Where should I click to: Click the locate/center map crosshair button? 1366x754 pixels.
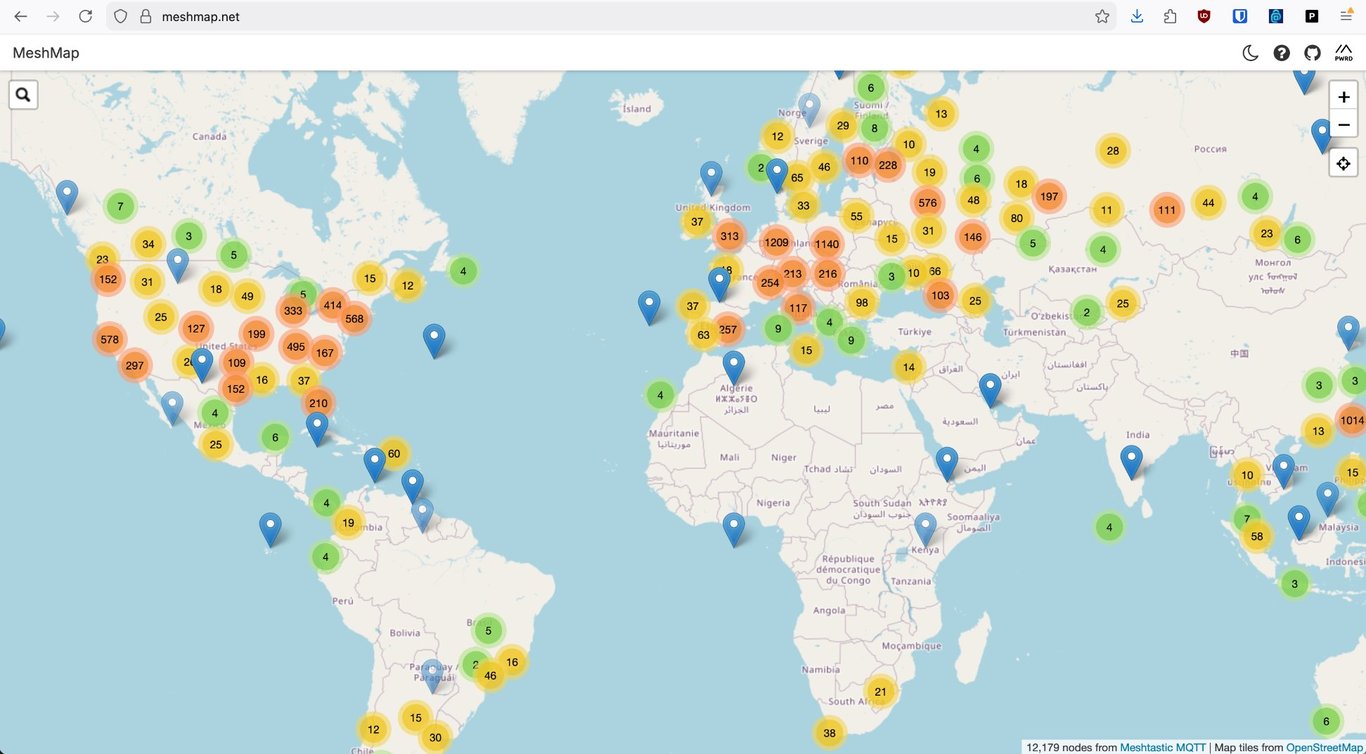point(1343,163)
